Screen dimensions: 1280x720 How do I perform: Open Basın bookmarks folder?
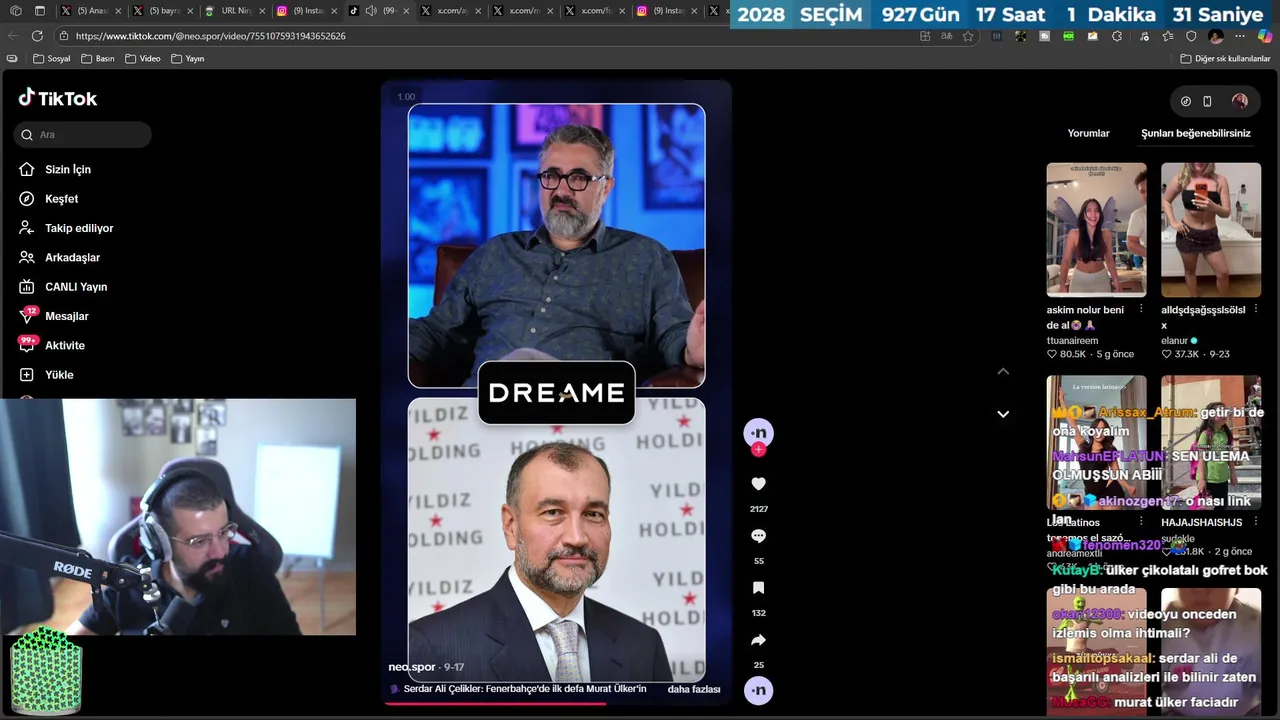tap(98, 59)
